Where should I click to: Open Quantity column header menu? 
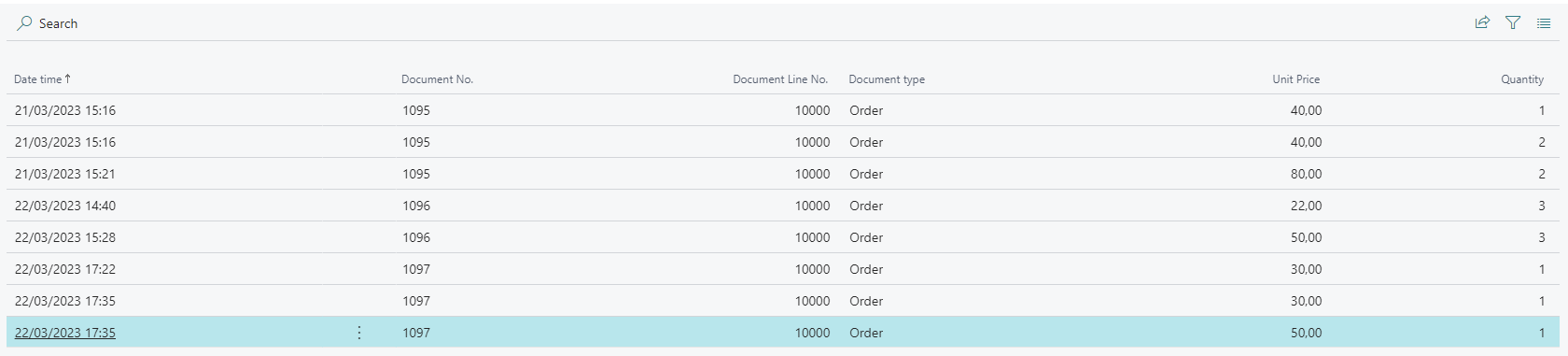click(1522, 79)
